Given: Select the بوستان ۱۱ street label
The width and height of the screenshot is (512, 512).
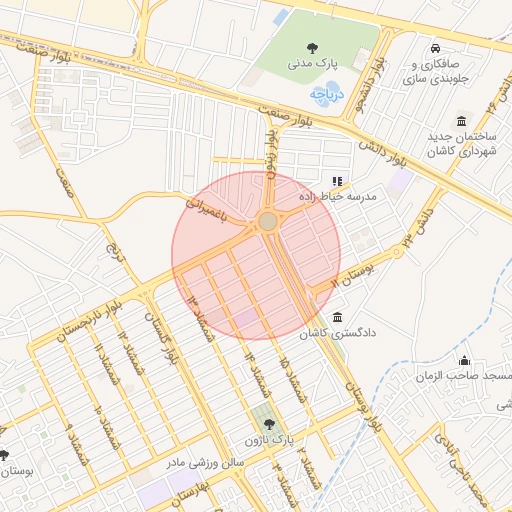Looking at the screenshot, I should pos(353,275).
